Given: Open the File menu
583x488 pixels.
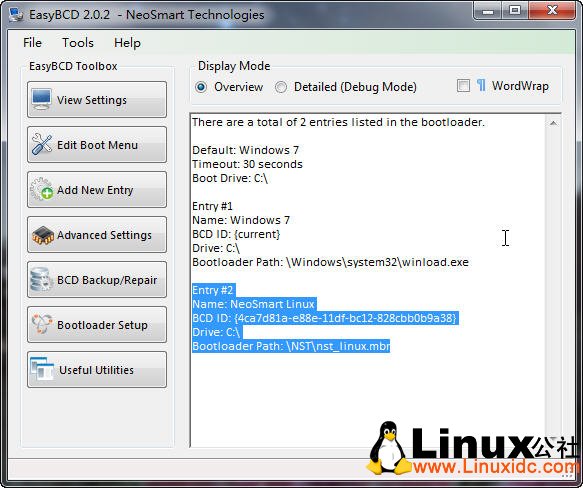Looking at the screenshot, I should 32,42.
